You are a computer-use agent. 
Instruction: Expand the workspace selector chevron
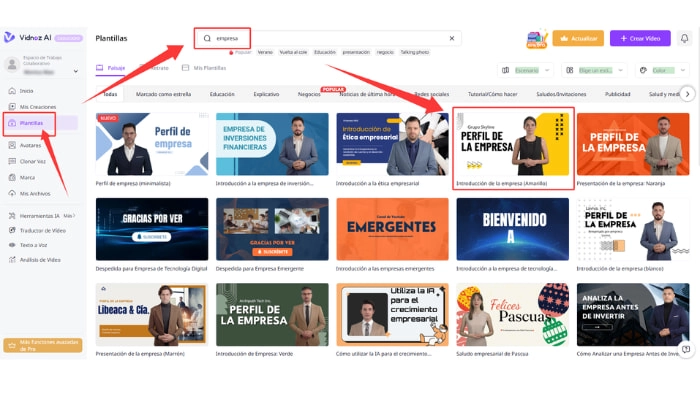(x=75, y=71)
